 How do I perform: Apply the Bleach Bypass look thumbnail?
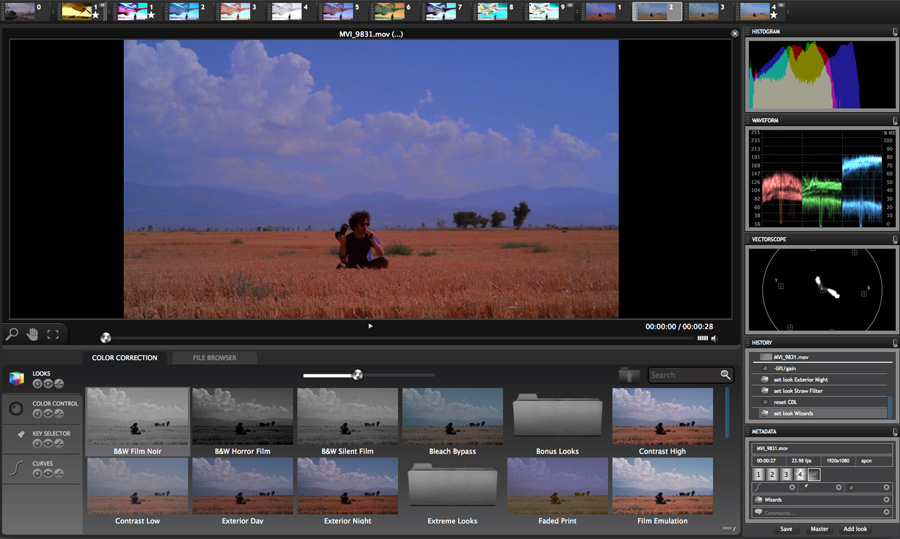[452, 416]
